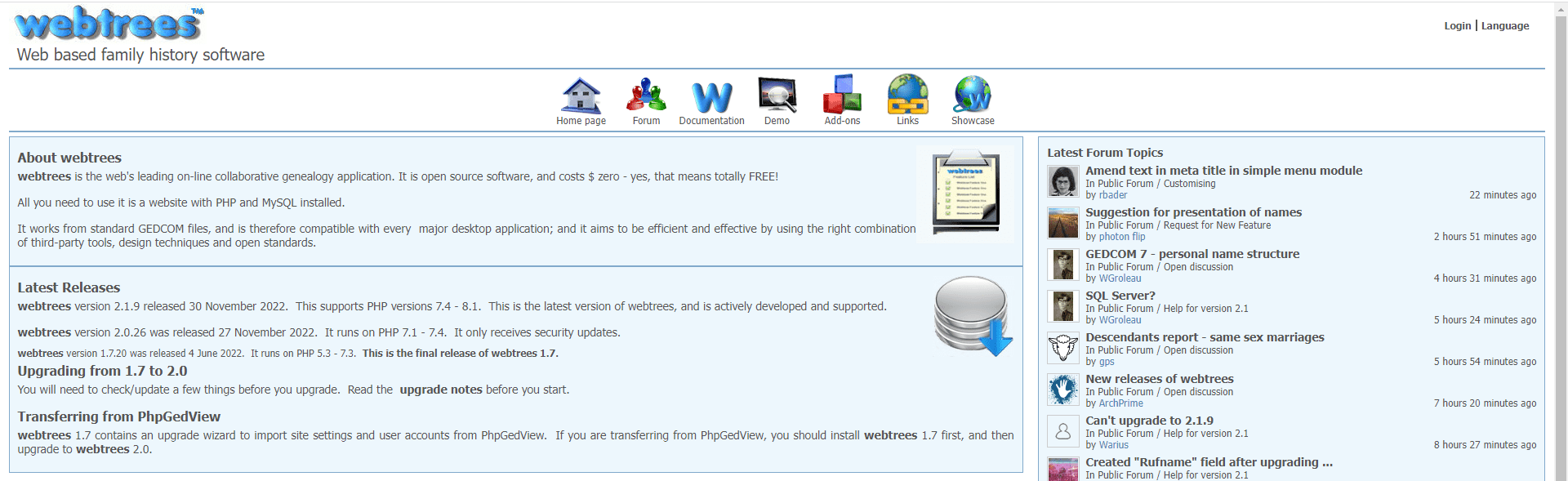1568x481 pixels.
Task: Open the Add-ons blocks icon
Action: [842, 94]
